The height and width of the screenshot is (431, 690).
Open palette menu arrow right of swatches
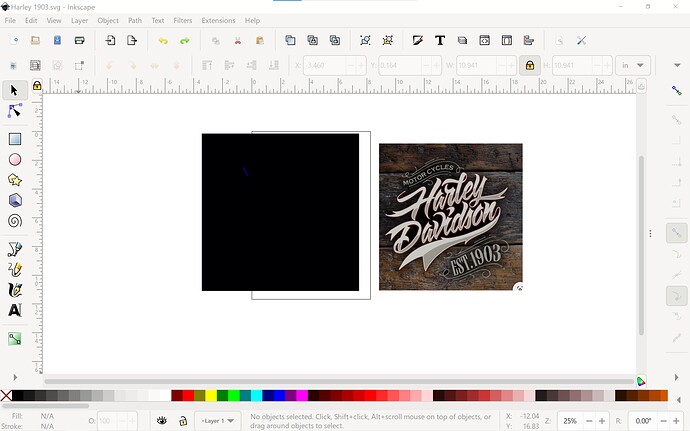tap(678, 400)
